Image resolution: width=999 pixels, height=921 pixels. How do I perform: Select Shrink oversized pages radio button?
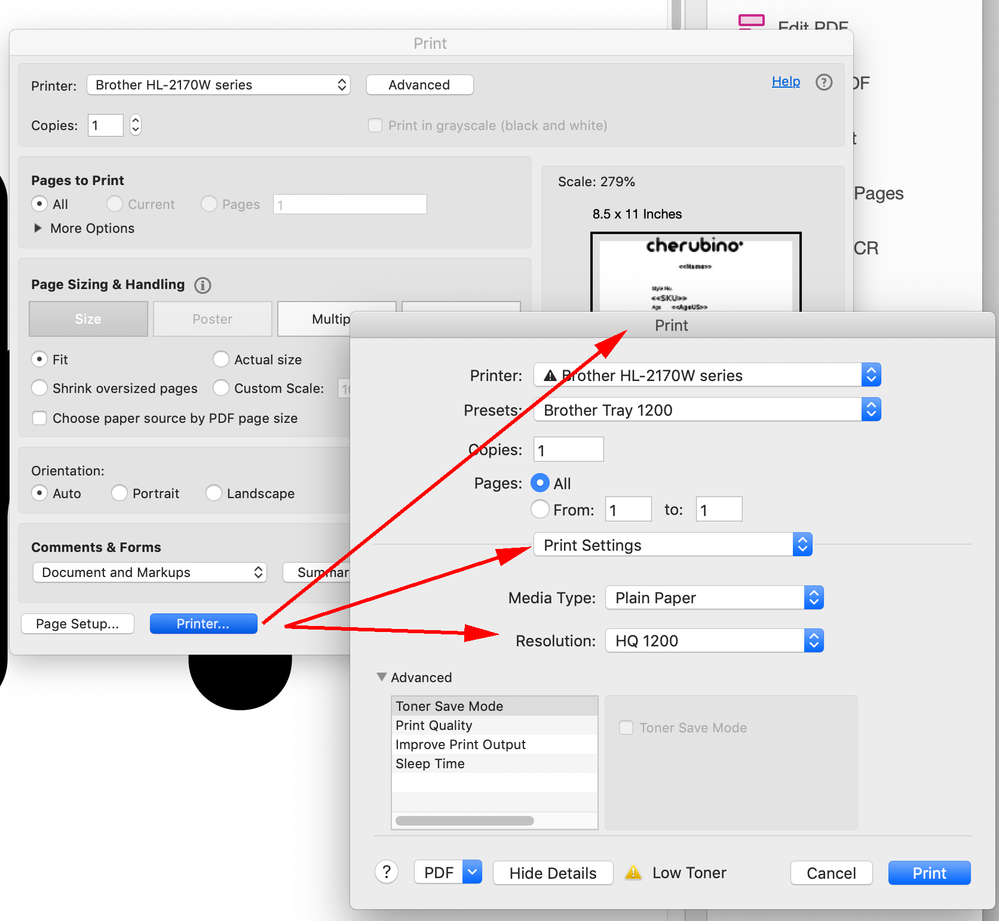tap(40, 388)
